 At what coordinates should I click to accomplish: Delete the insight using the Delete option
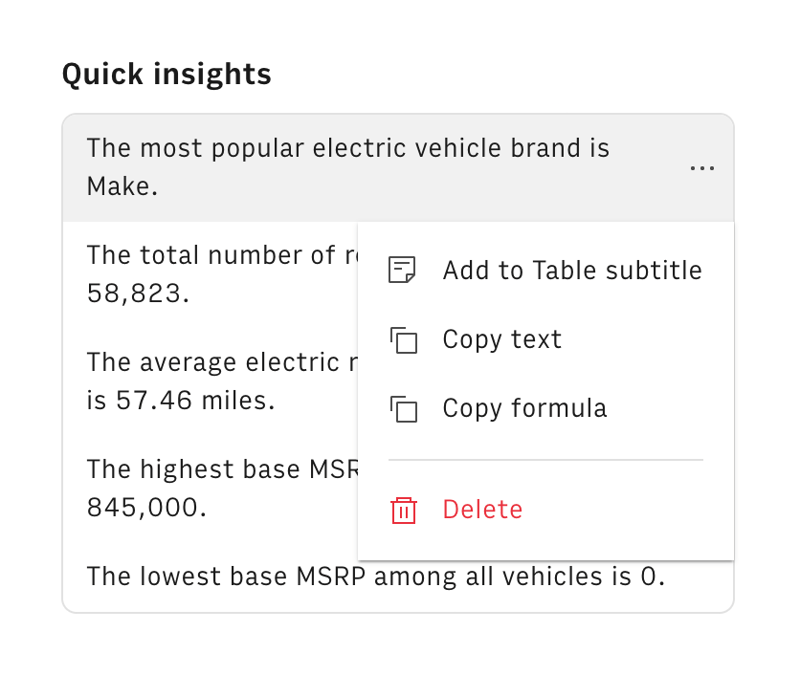(x=482, y=510)
